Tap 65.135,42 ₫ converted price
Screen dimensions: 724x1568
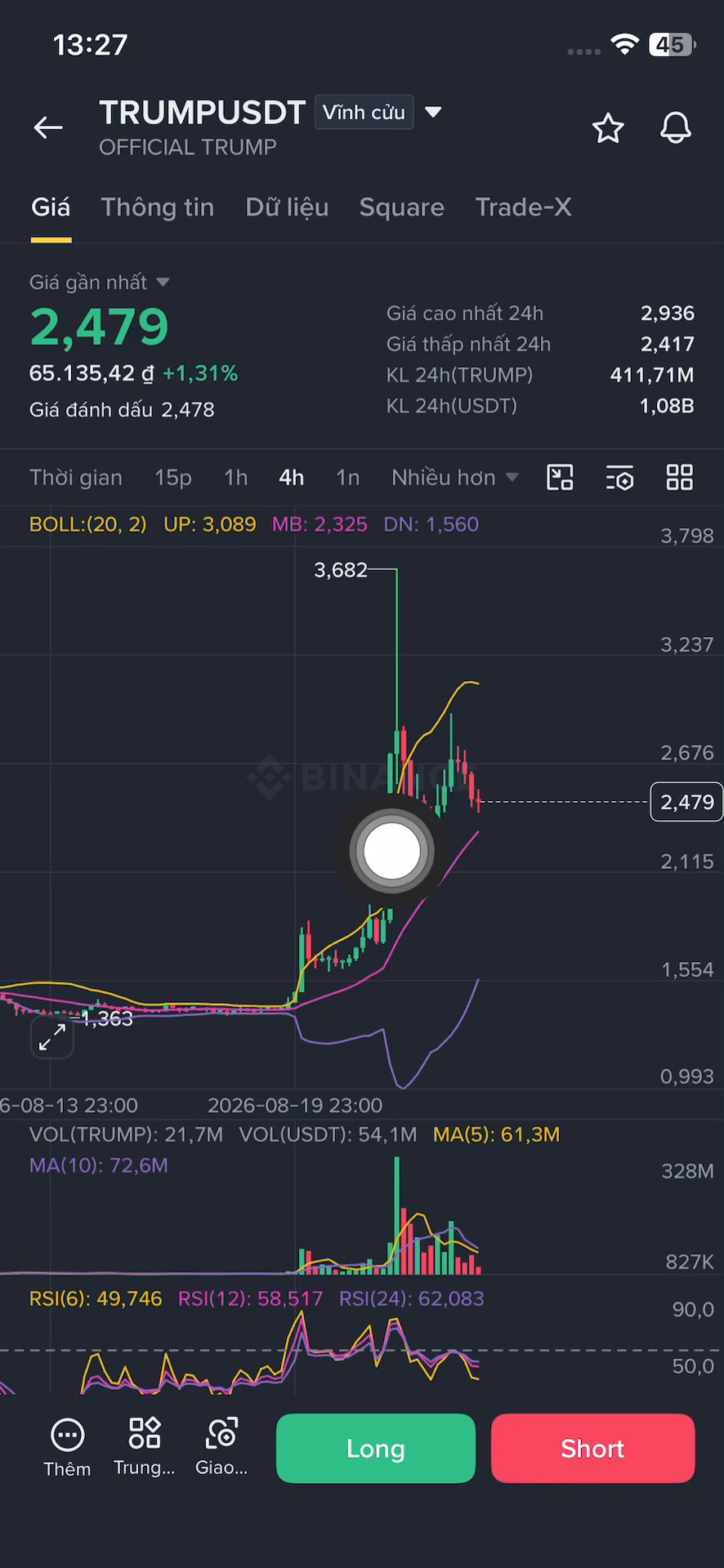pos(92,374)
